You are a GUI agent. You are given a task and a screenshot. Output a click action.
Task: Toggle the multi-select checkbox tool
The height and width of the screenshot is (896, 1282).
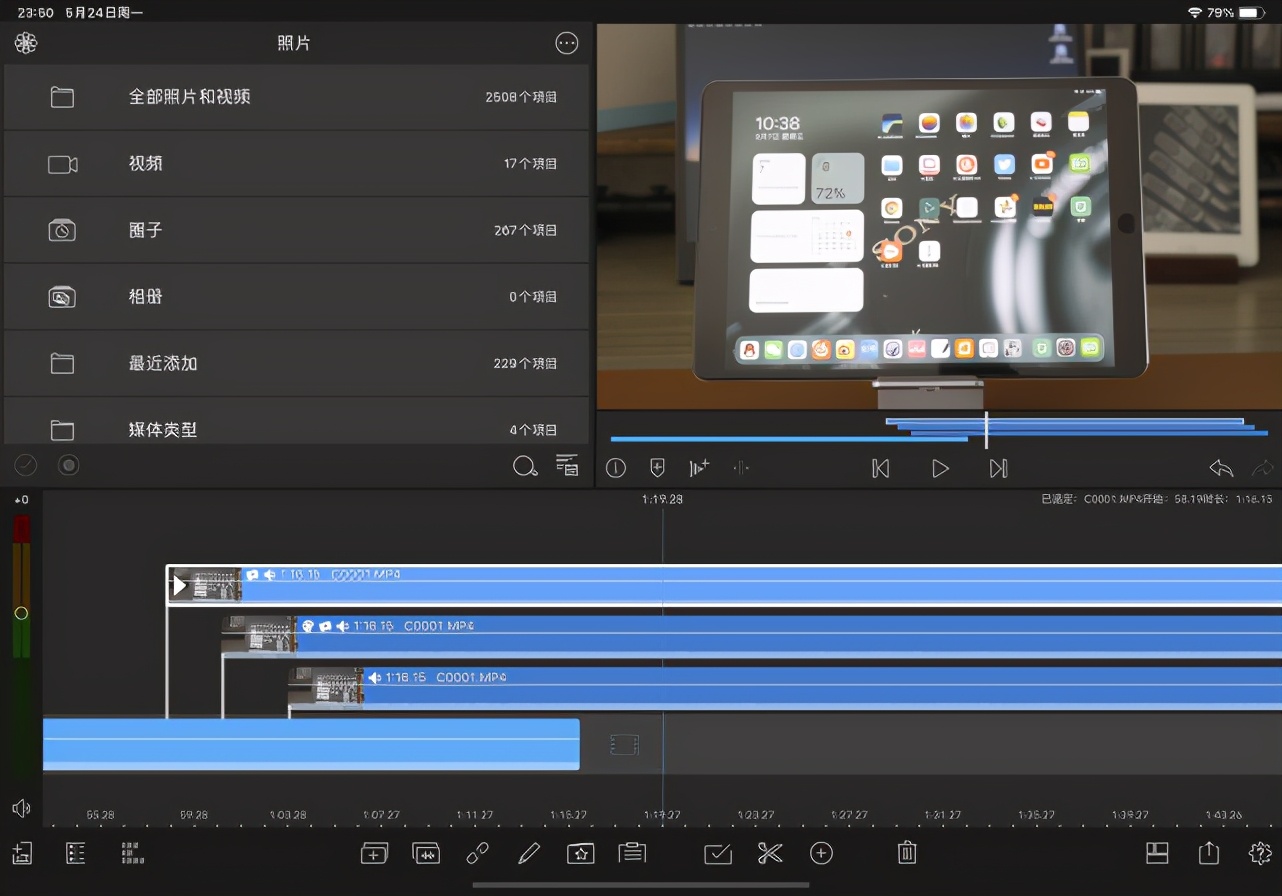pos(717,853)
